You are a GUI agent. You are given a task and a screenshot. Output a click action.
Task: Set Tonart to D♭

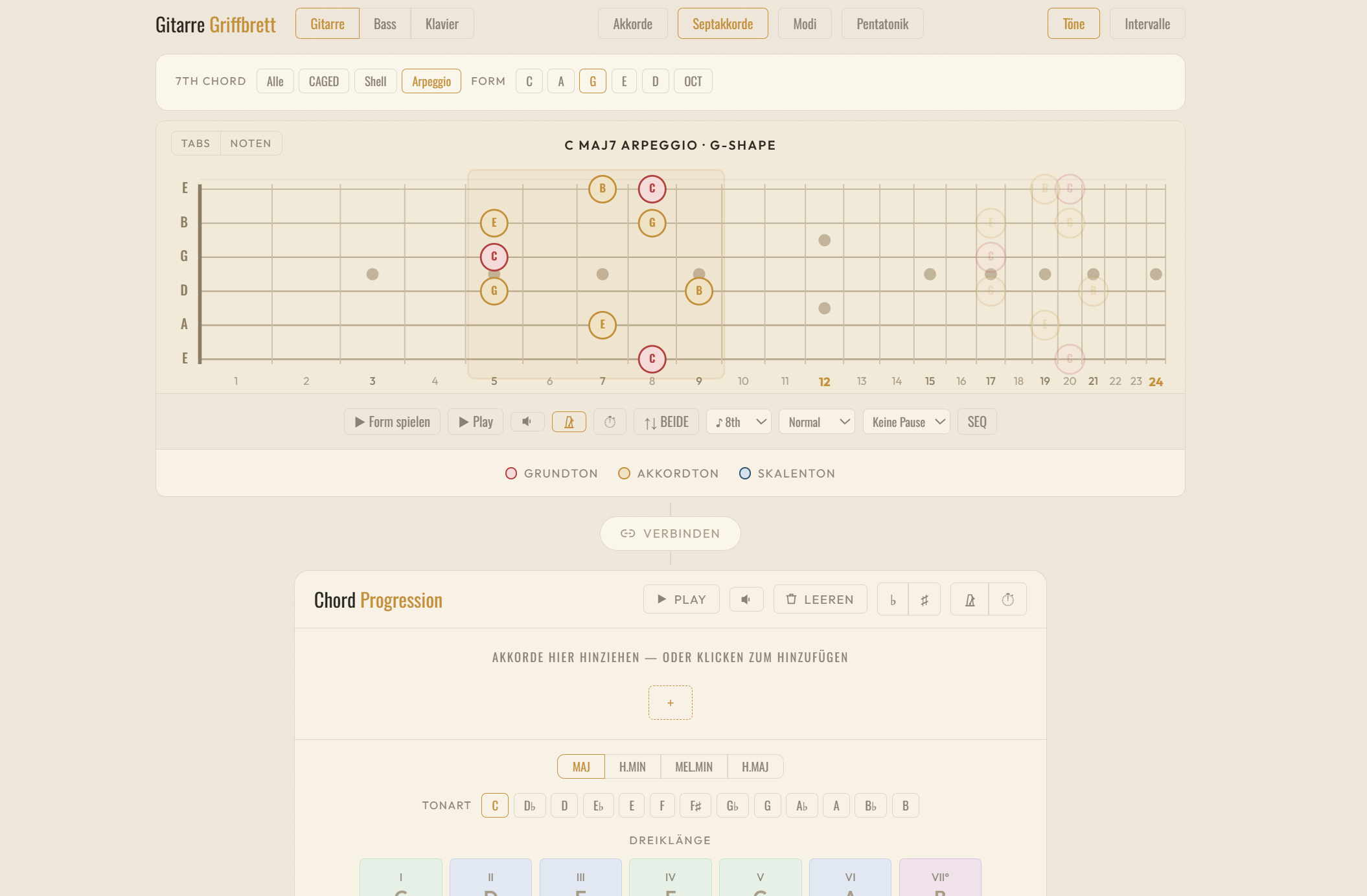[x=530, y=805]
